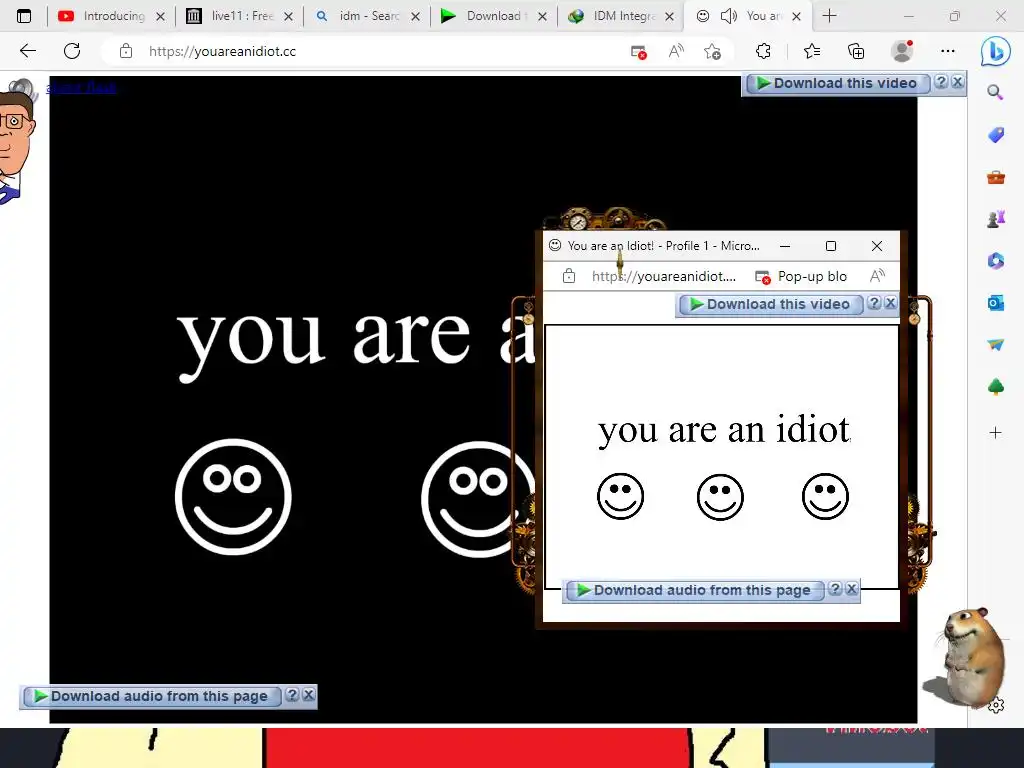
Task: Dismiss popup Download audio panel
Action: pyautogui.click(x=852, y=589)
